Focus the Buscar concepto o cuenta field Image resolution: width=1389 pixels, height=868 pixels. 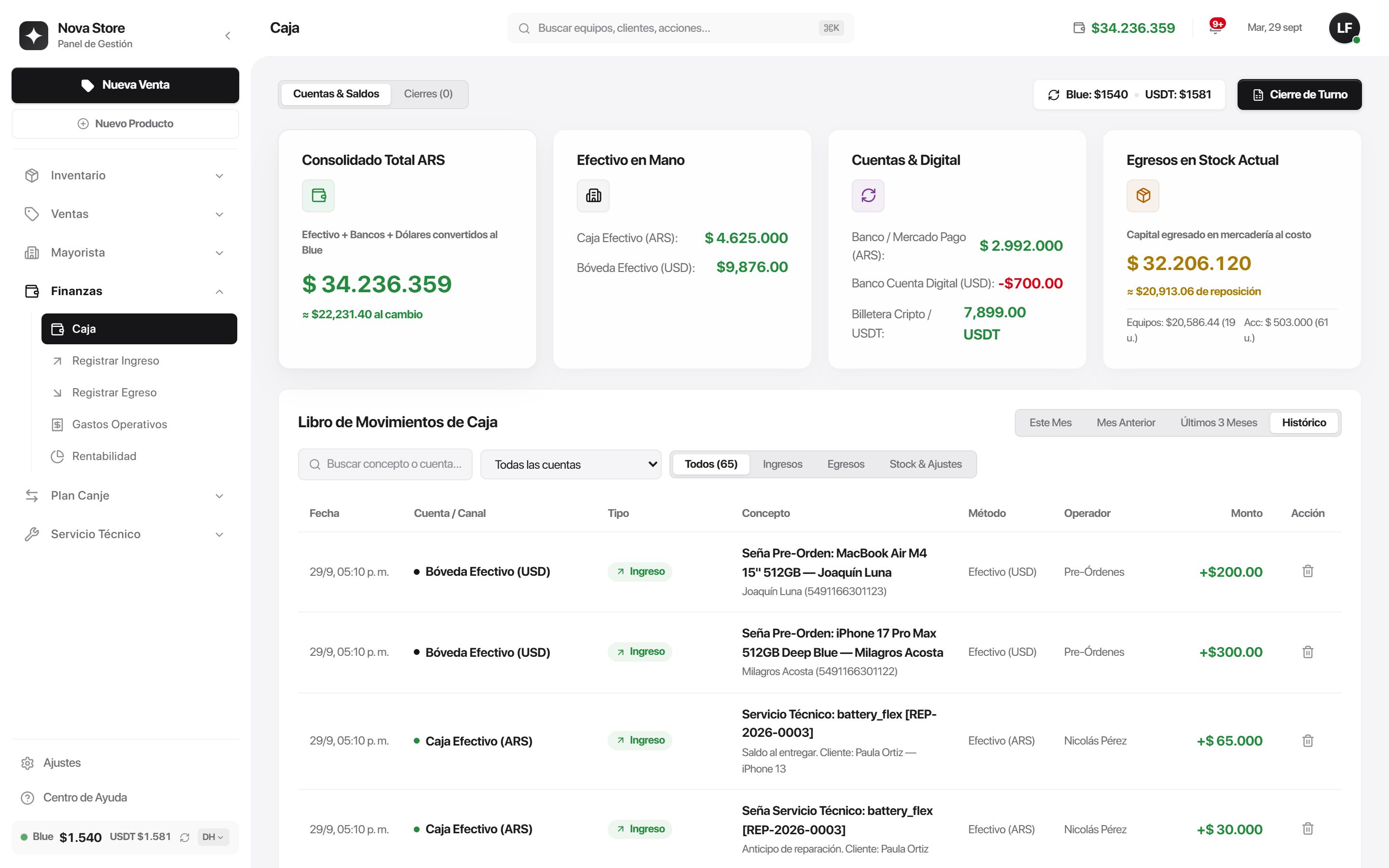(x=385, y=464)
